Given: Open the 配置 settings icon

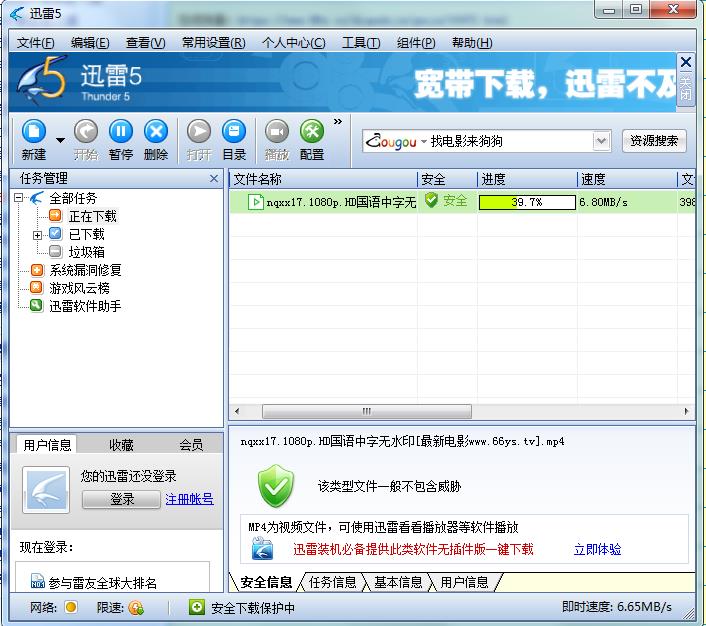Looking at the screenshot, I should [x=312, y=141].
